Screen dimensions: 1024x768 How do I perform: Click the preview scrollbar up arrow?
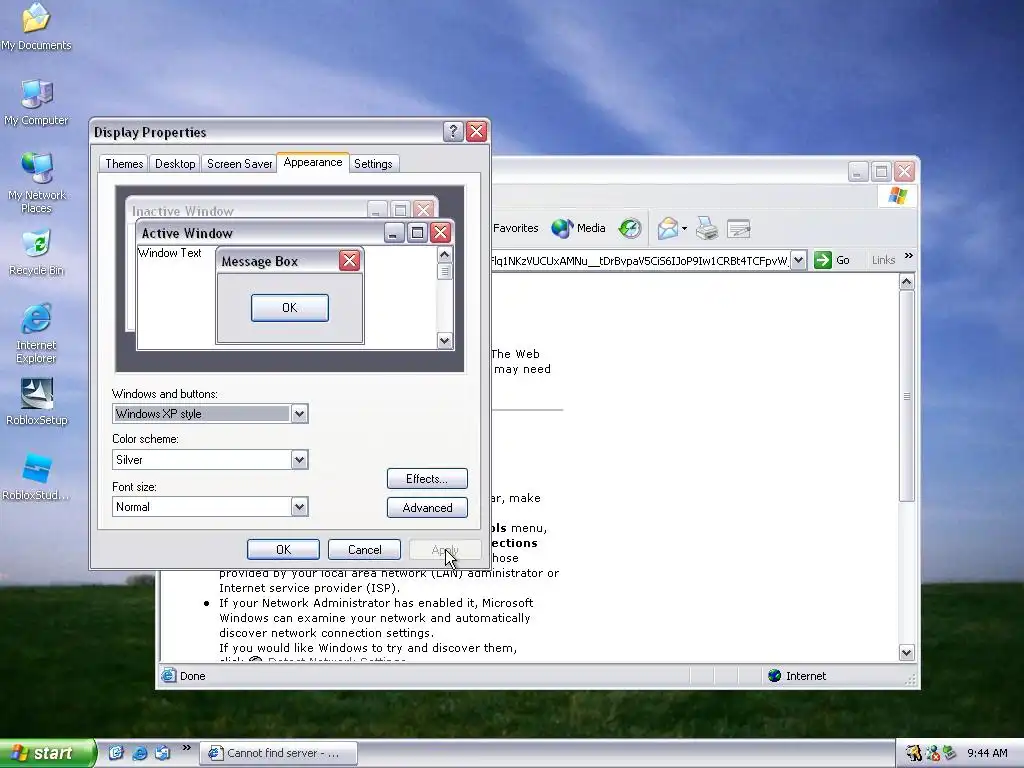pos(445,255)
